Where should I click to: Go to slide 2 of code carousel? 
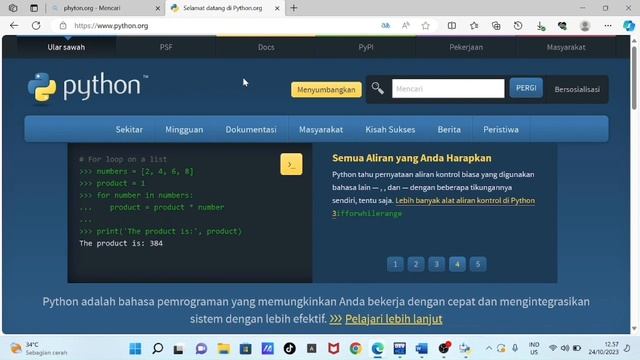click(x=416, y=264)
